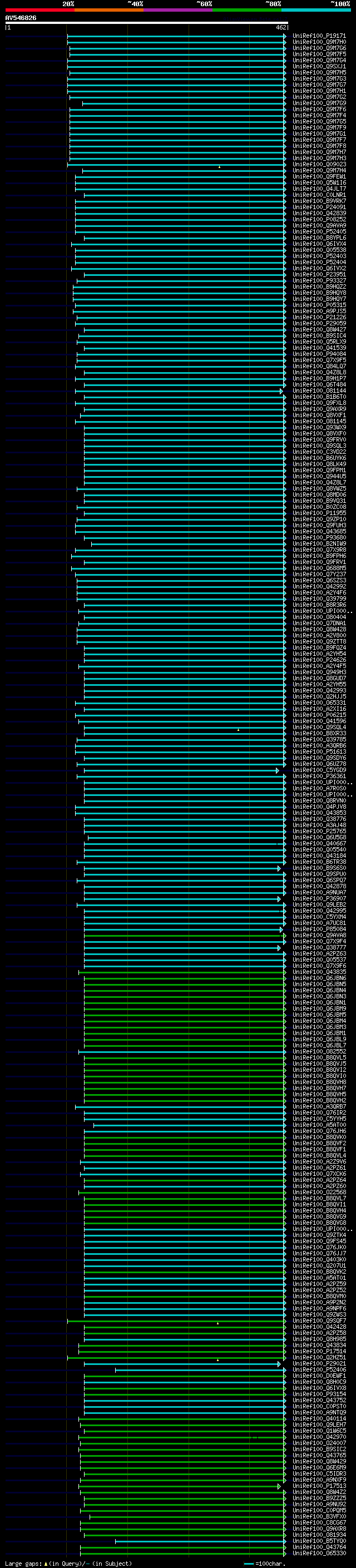The image size is (356, 1568).
Task: Select label UniRef100_P36907
Action: point(319,898)
